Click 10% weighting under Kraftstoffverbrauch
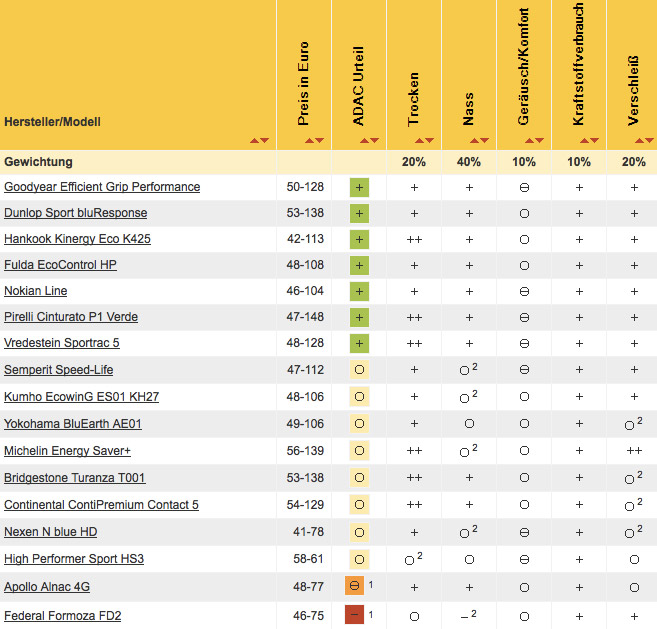The height and width of the screenshot is (629, 657). (x=579, y=162)
